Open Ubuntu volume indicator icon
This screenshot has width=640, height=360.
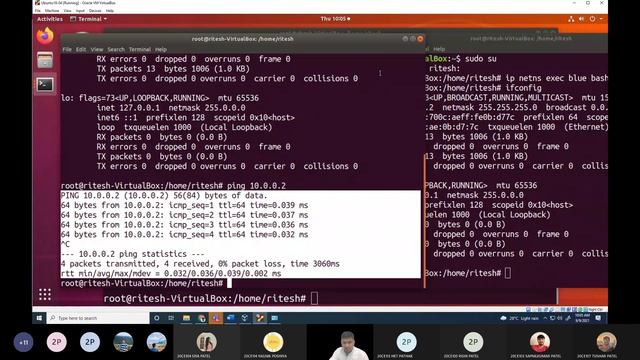click(x=582, y=19)
